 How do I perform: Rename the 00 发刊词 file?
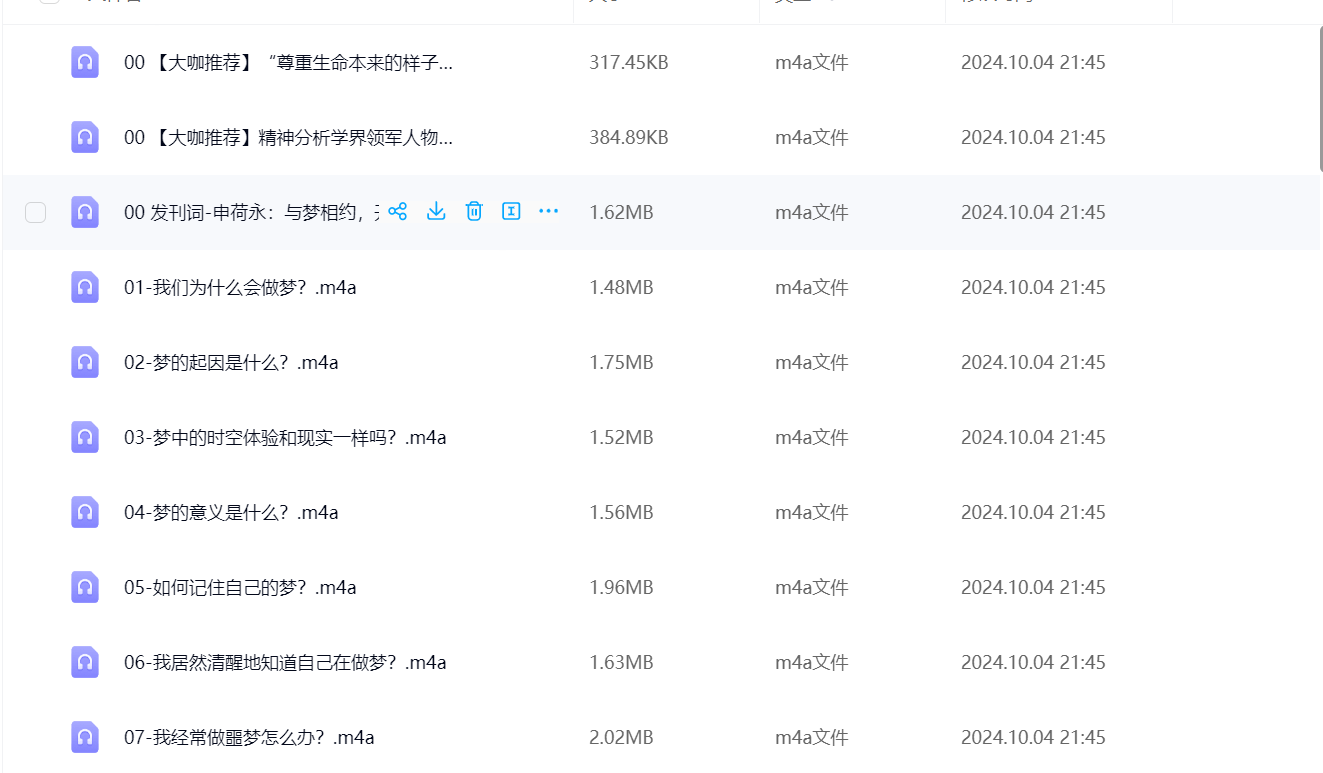(x=511, y=211)
